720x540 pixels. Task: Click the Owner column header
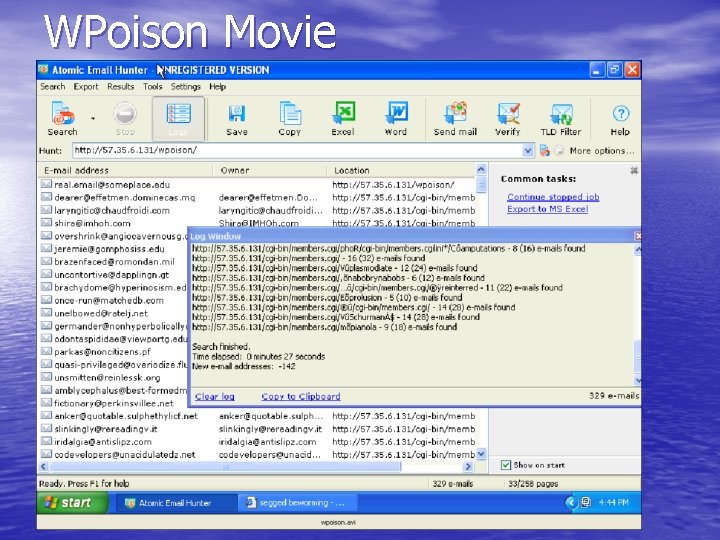(x=270, y=170)
